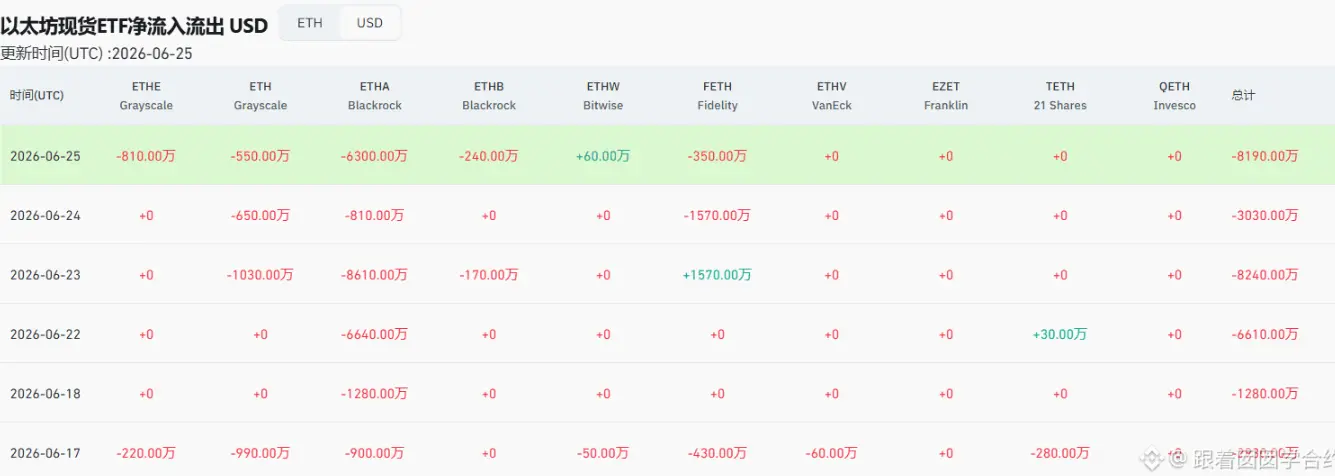Click the 时间(UTC) column header

click(x=37, y=96)
